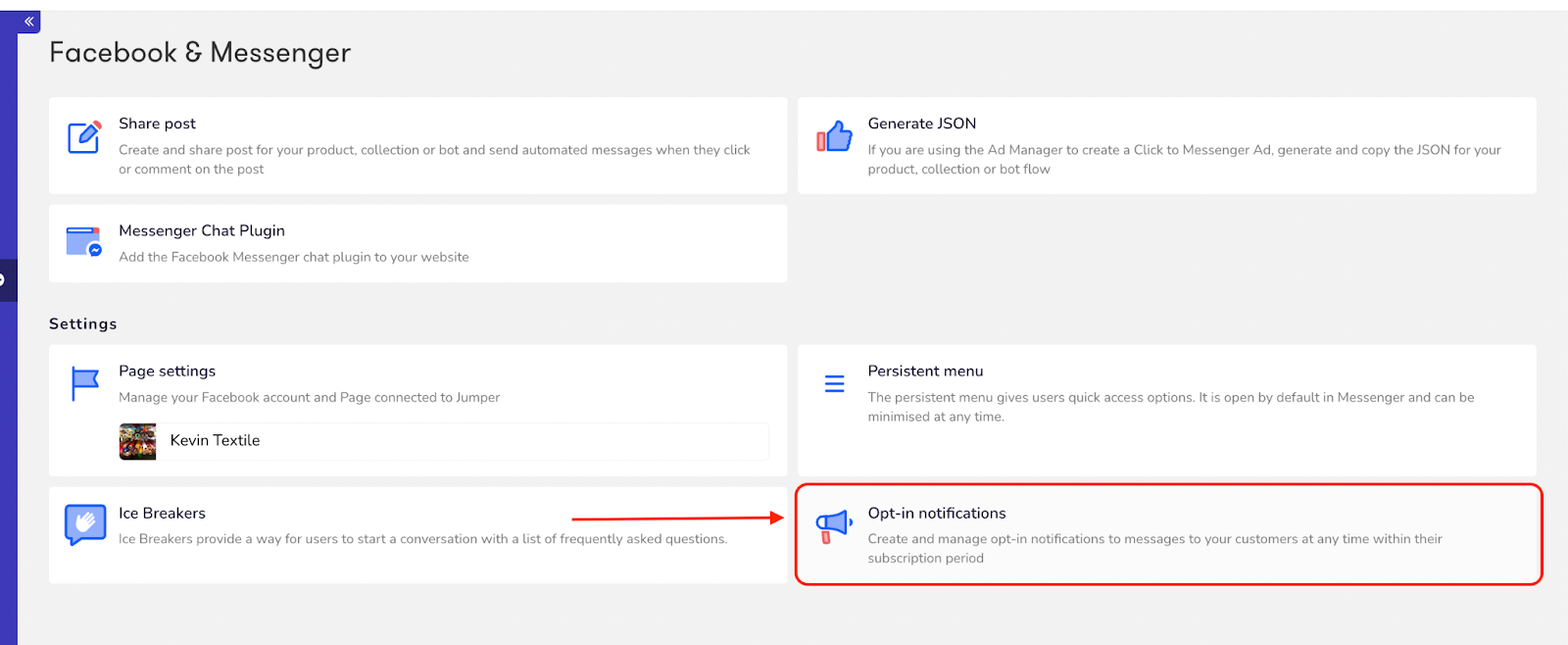Screen dimensions: 1568x645
Task: Click the Ice Breakers description text
Action: pos(422,539)
